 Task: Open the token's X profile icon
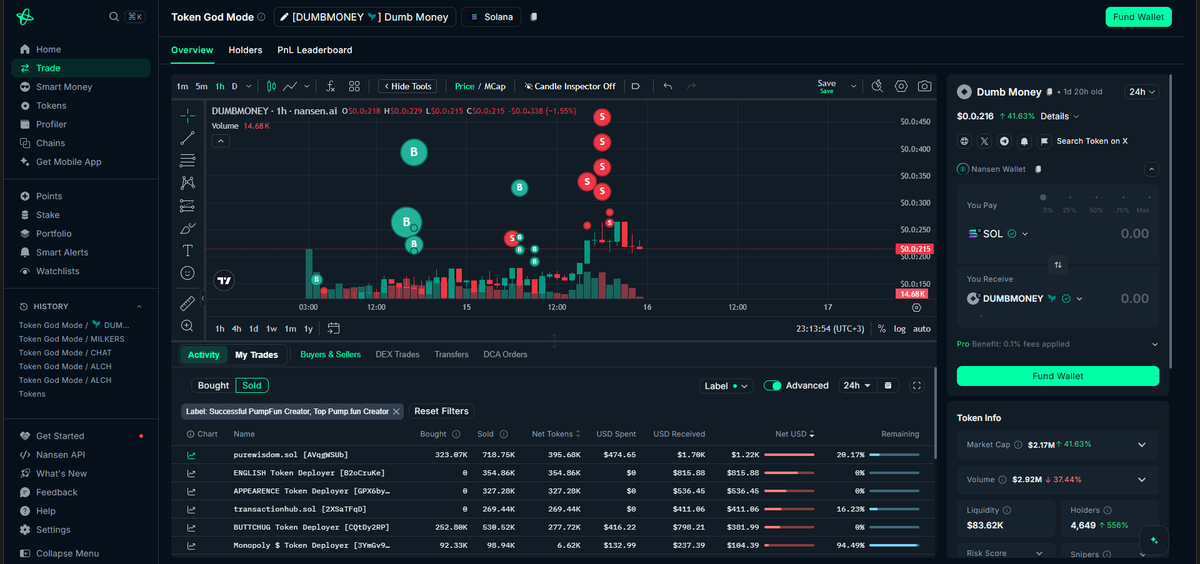click(985, 141)
